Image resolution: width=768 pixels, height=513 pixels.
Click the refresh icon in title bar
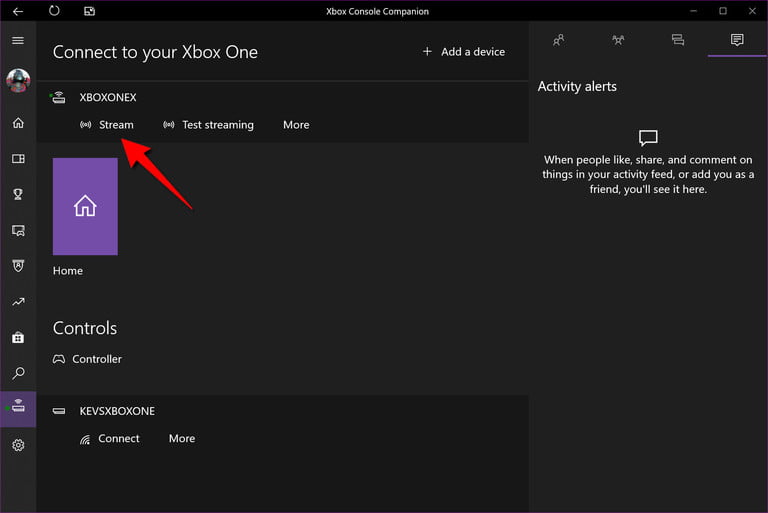click(x=54, y=11)
